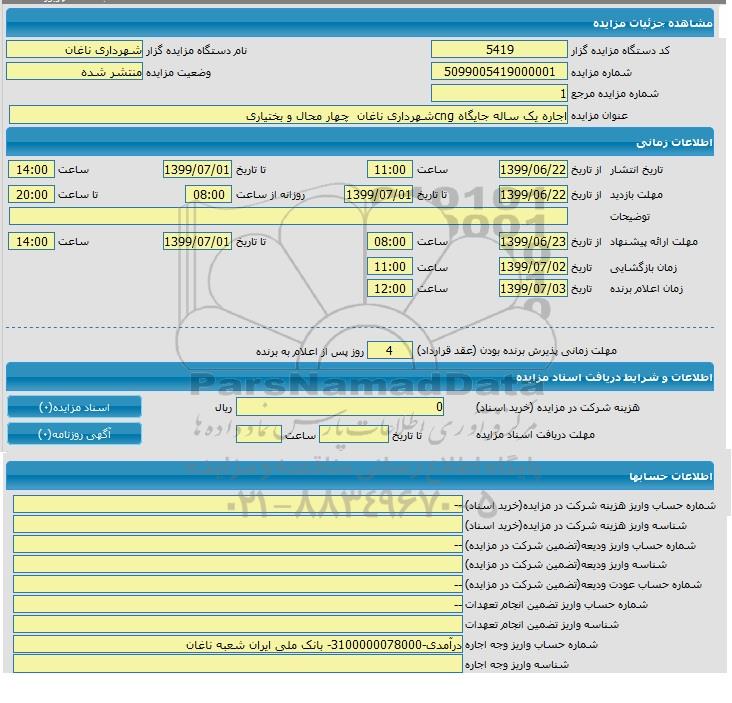Click the auctioneer name field شهرداری ناغان
The height and width of the screenshot is (703, 732).
[x=75, y=49]
